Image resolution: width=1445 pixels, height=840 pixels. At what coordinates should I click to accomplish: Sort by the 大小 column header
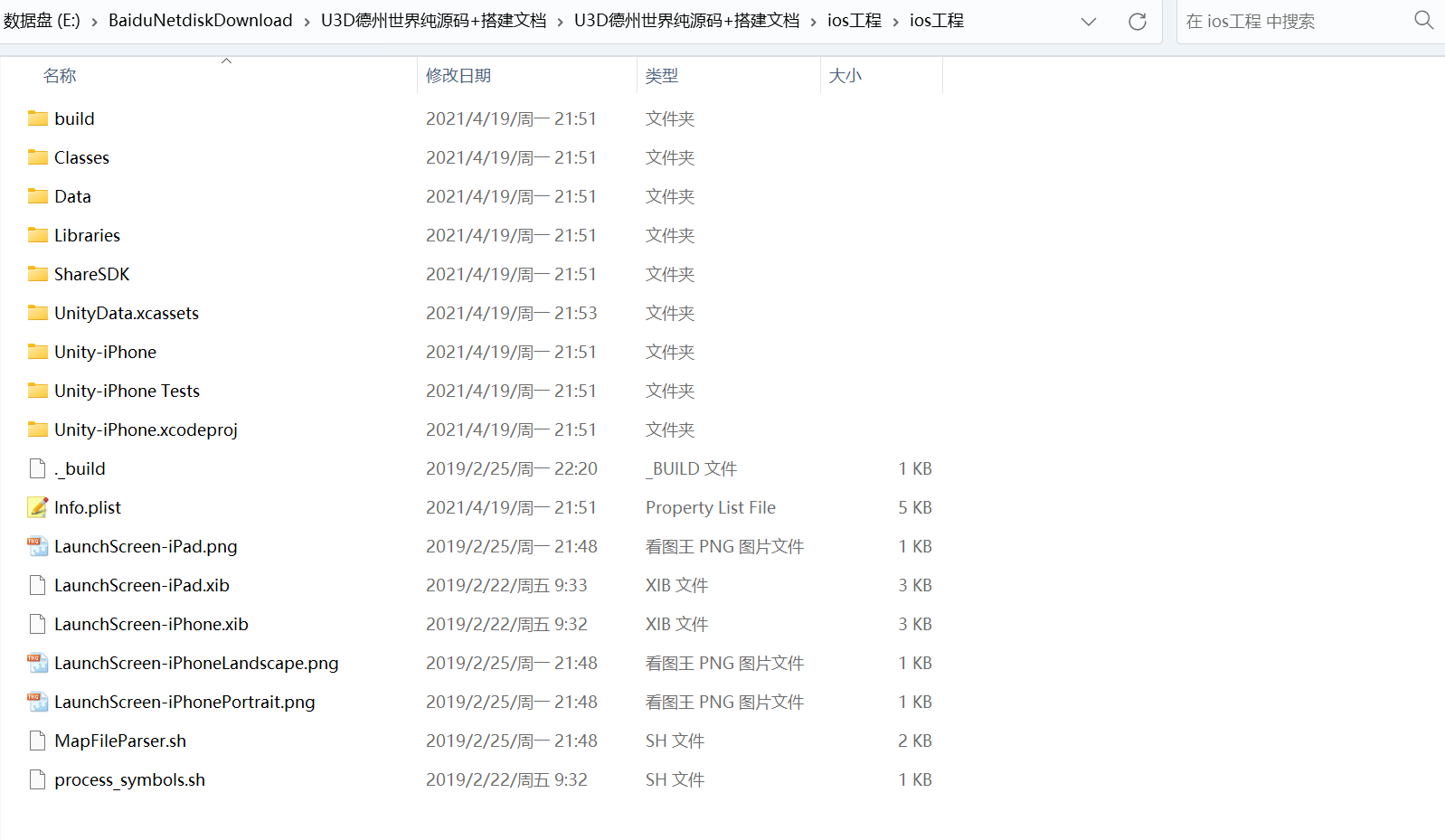point(845,76)
